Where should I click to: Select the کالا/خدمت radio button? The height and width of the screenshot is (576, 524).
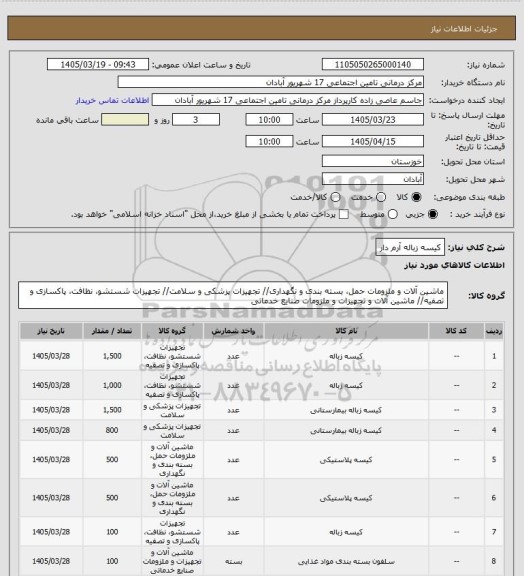(x=335, y=197)
